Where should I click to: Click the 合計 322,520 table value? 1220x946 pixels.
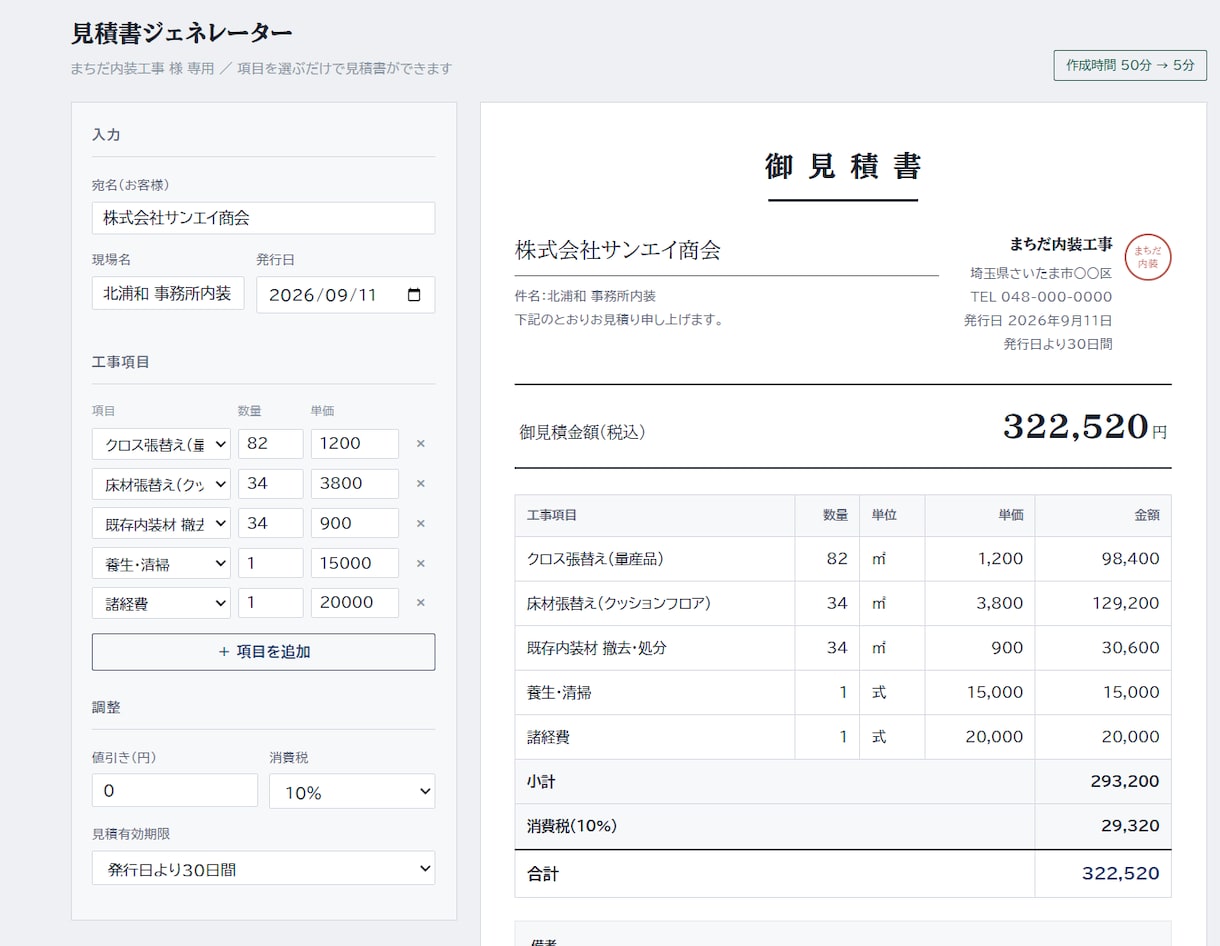[x=1121, y=873]
